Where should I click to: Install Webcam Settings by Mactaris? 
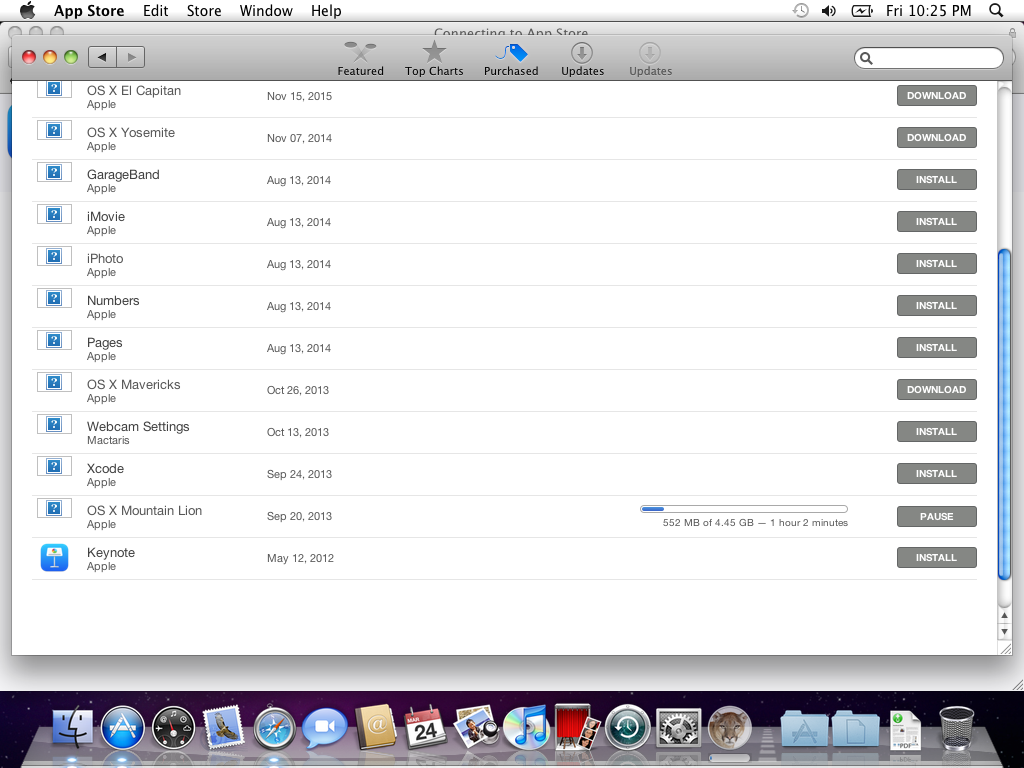pyautogui.click(x=936, y=432)
